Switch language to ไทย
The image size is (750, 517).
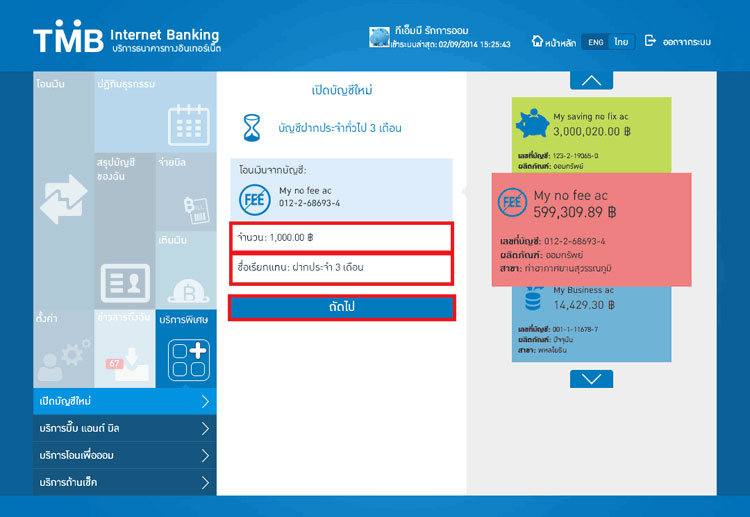(621, 42)
